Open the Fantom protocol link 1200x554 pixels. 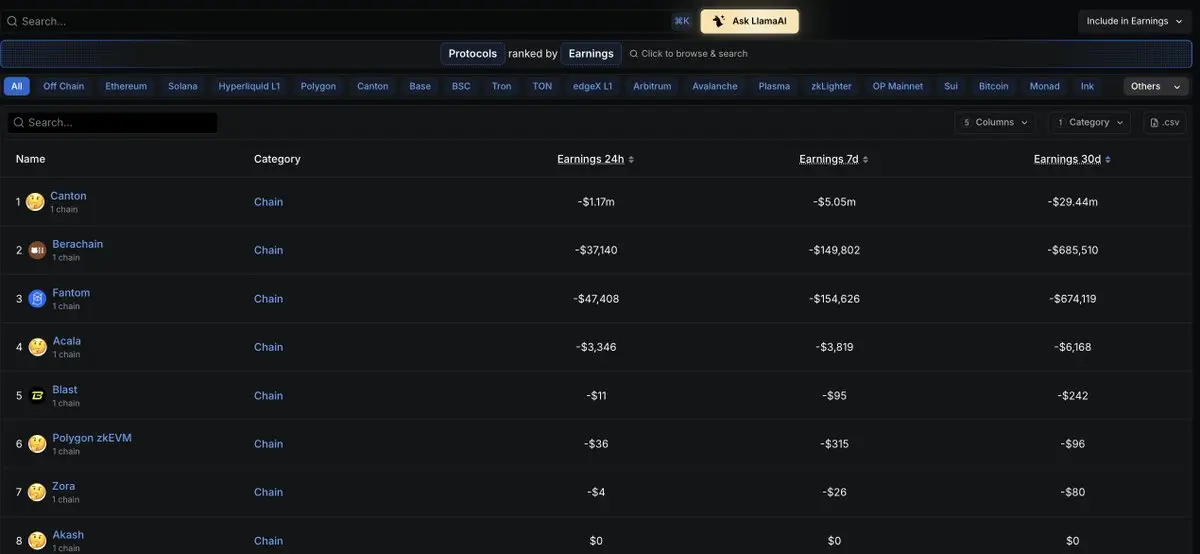pos(71,293)
